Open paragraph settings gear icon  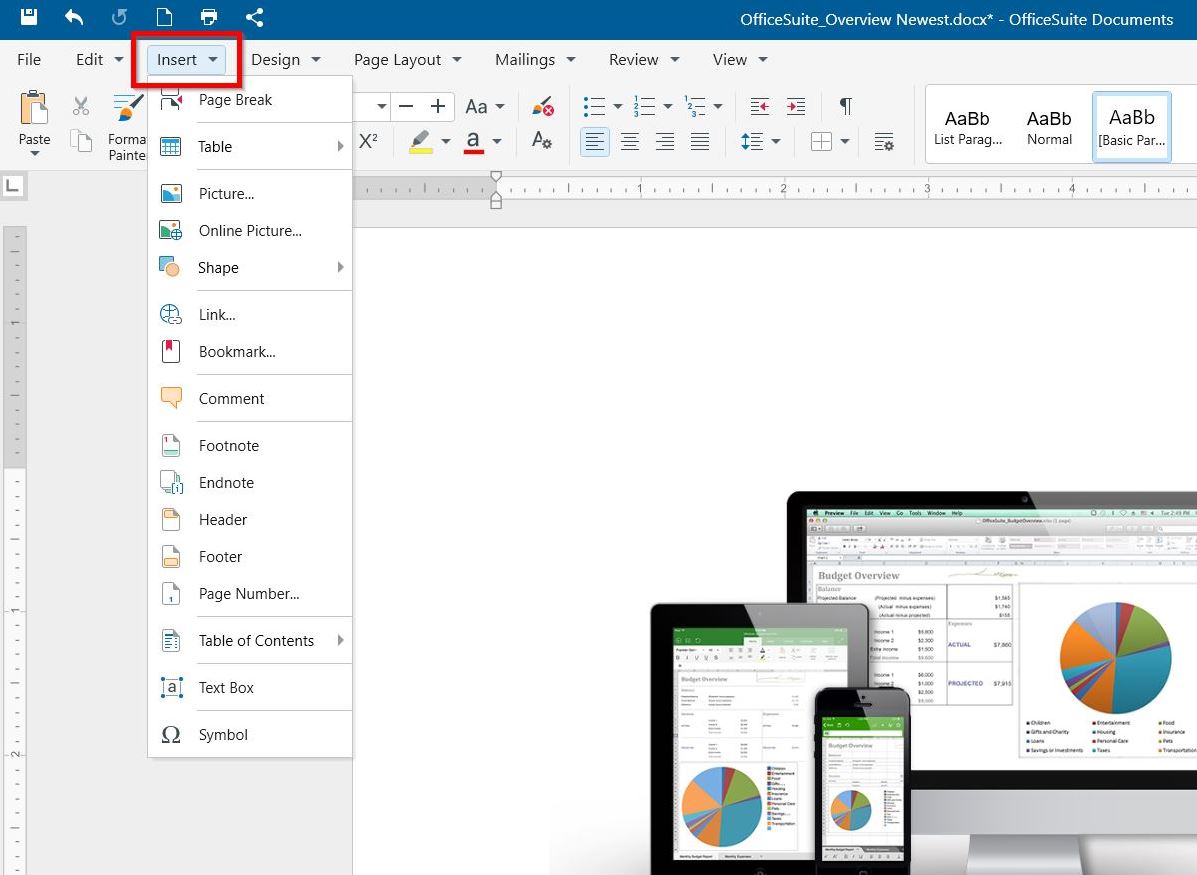point(884,141)
